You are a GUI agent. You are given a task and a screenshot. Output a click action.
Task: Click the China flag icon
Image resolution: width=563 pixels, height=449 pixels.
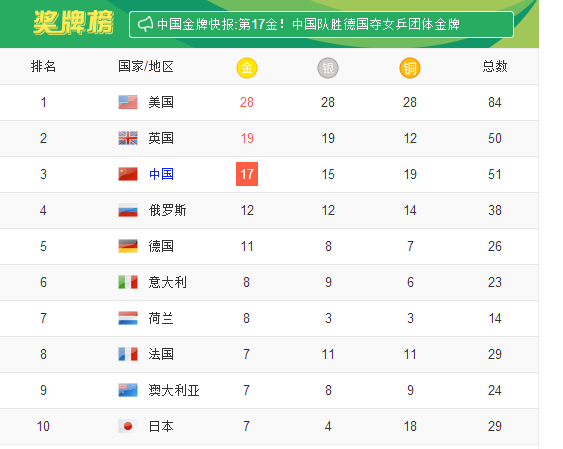[x=128, y=174]
